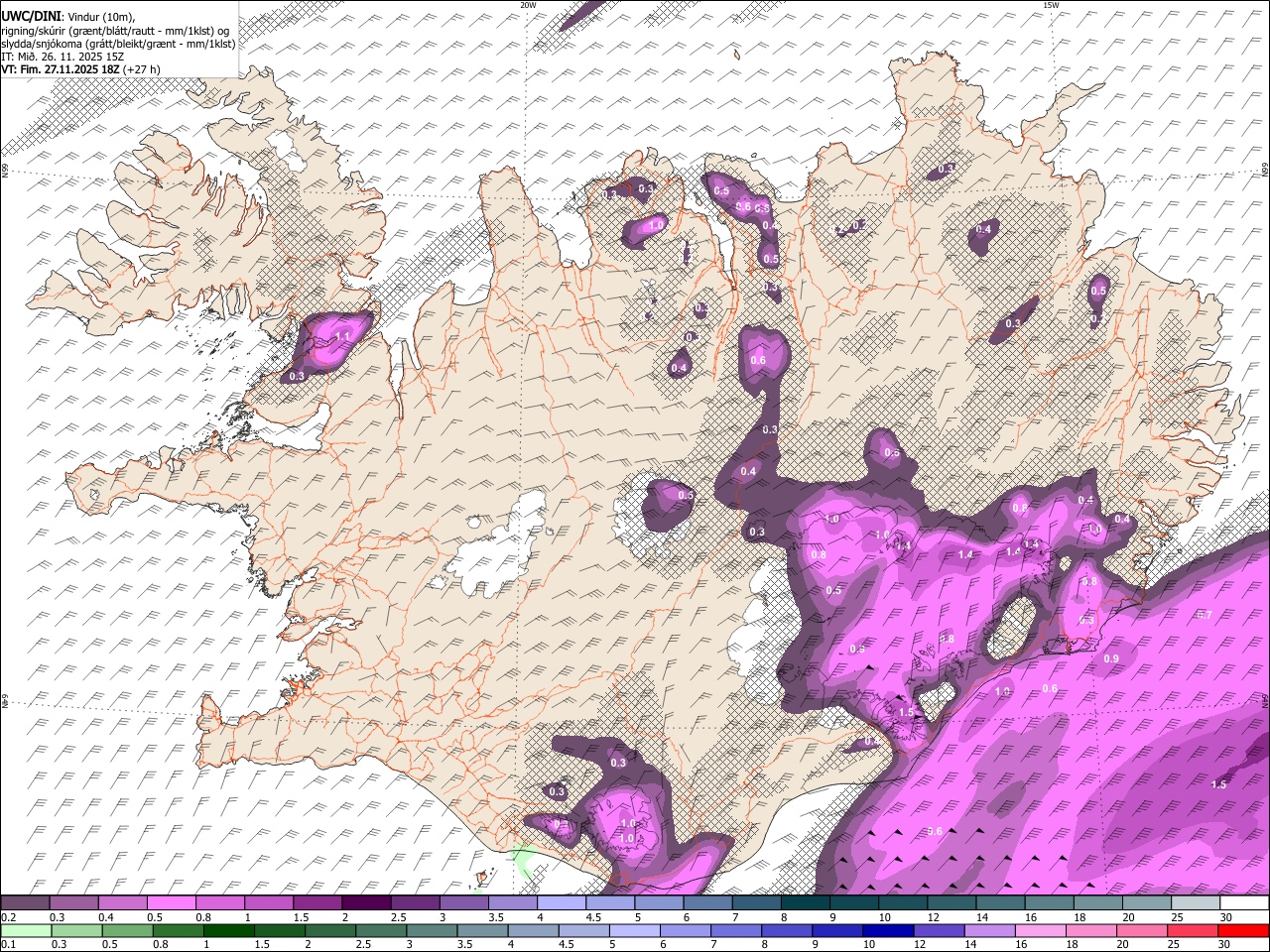Select the royal blue swatch labeled 9 in the lower row
Viewport: 1270px width, 952px height.
pos(837,930)
